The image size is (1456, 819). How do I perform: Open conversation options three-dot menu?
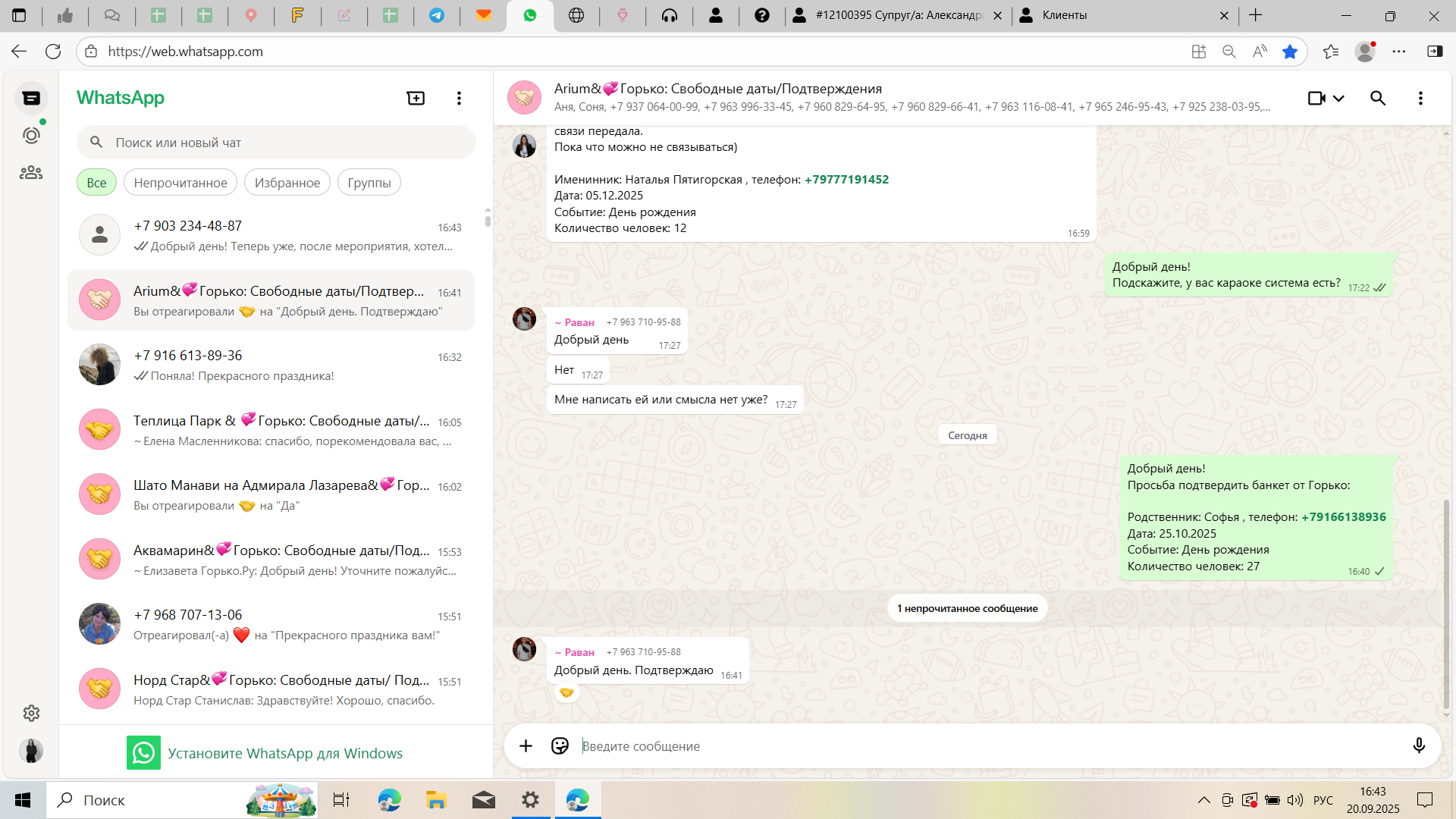pyautogui.click(x=1420, y=98)
